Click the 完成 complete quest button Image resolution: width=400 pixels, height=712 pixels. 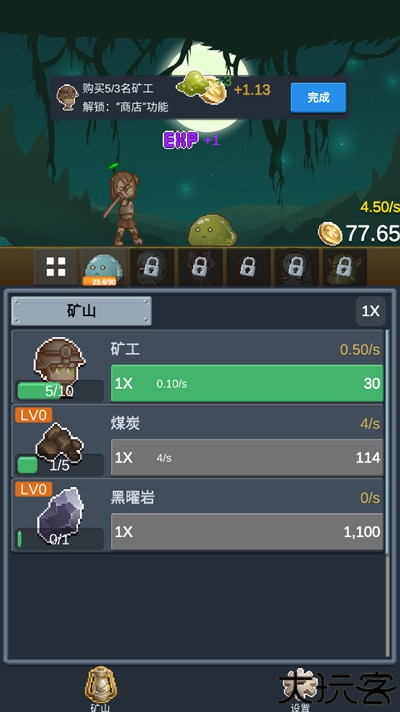[318, 97]
